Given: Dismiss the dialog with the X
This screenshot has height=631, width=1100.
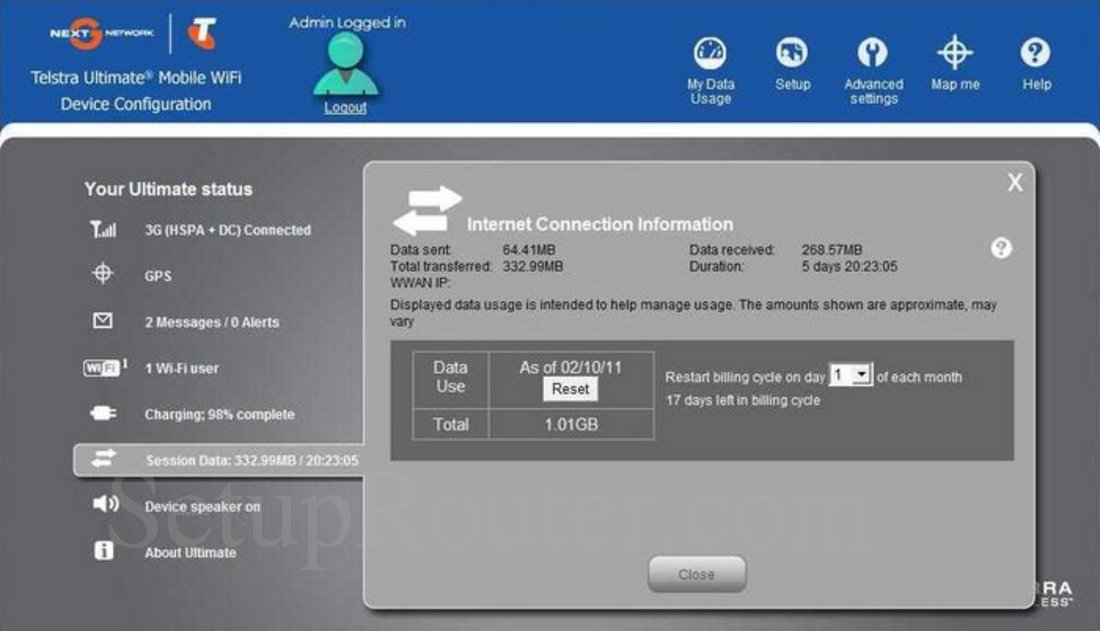Looking at the screenshot, I should tap(1015, 183).
